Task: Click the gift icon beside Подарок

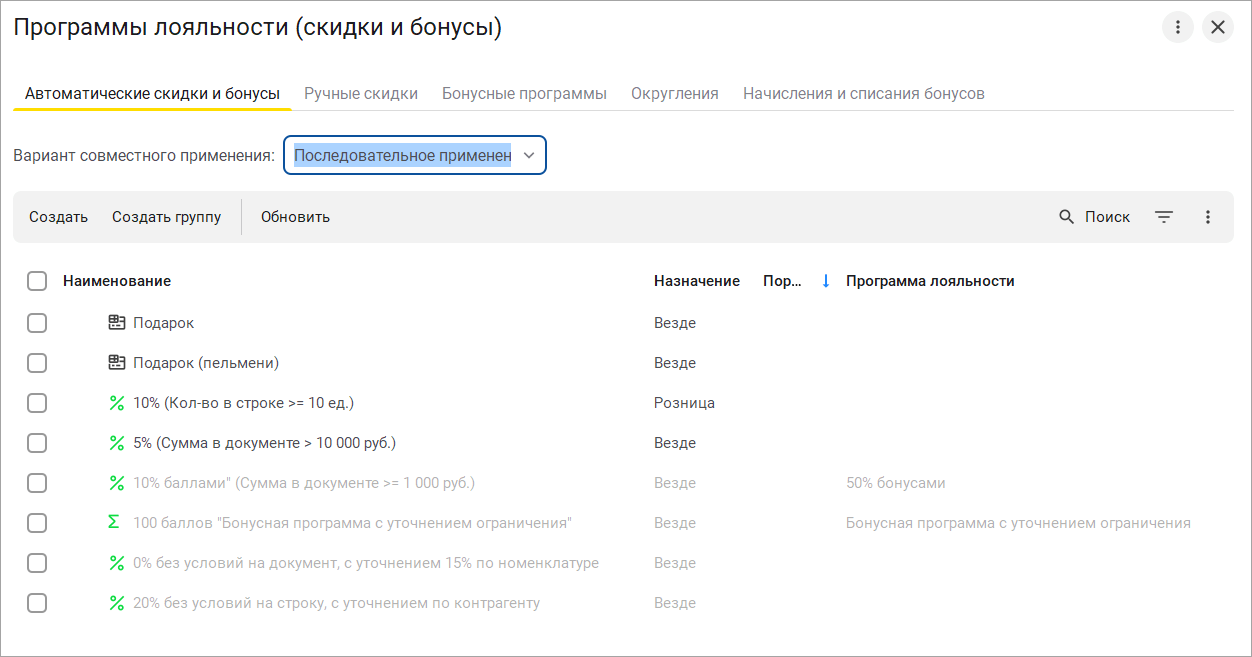Action: pyautogui.click(x=116, y=323)
